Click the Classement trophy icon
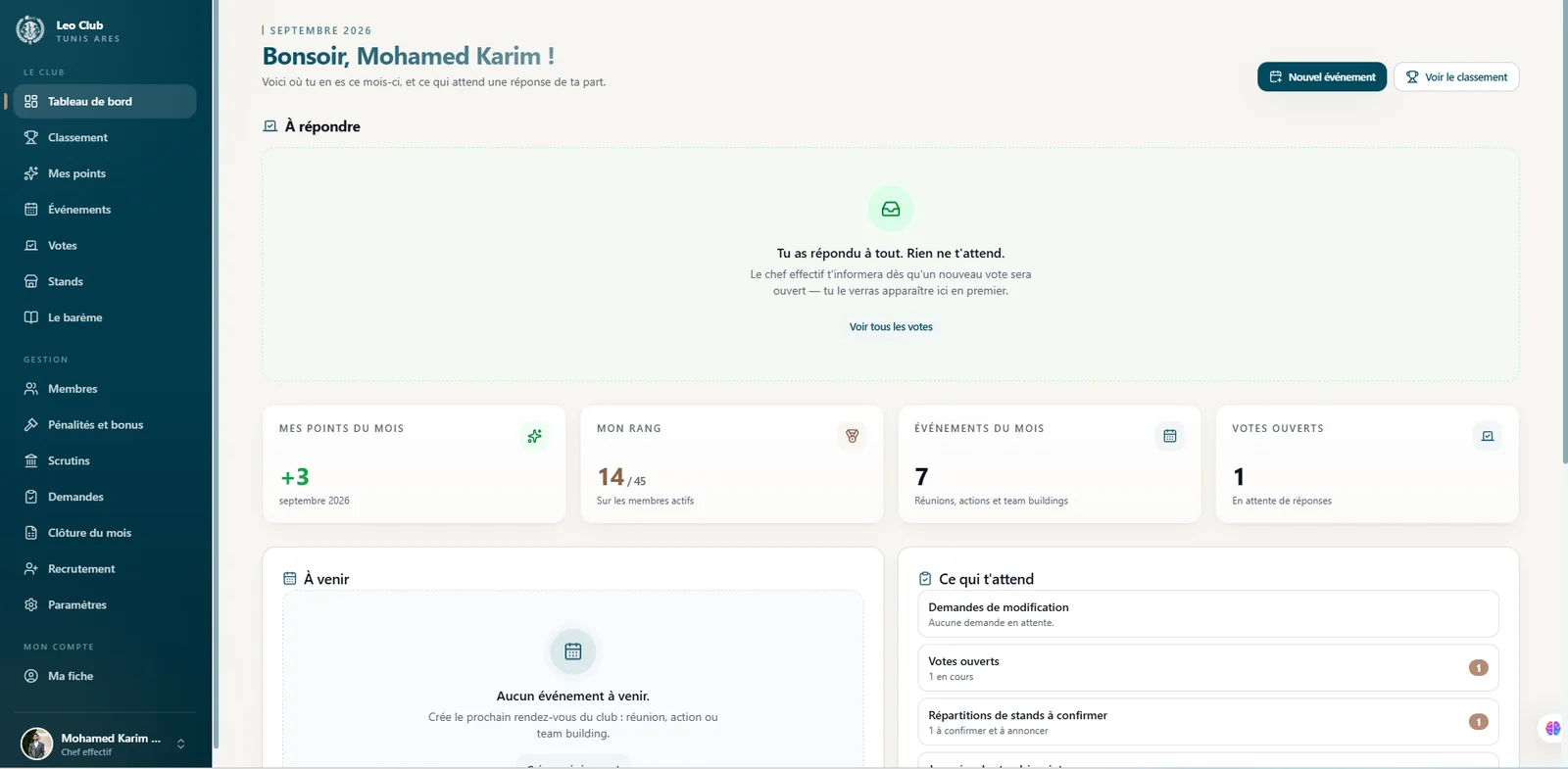The height and width of the screenshot is (769, 1568). point(31,138)
